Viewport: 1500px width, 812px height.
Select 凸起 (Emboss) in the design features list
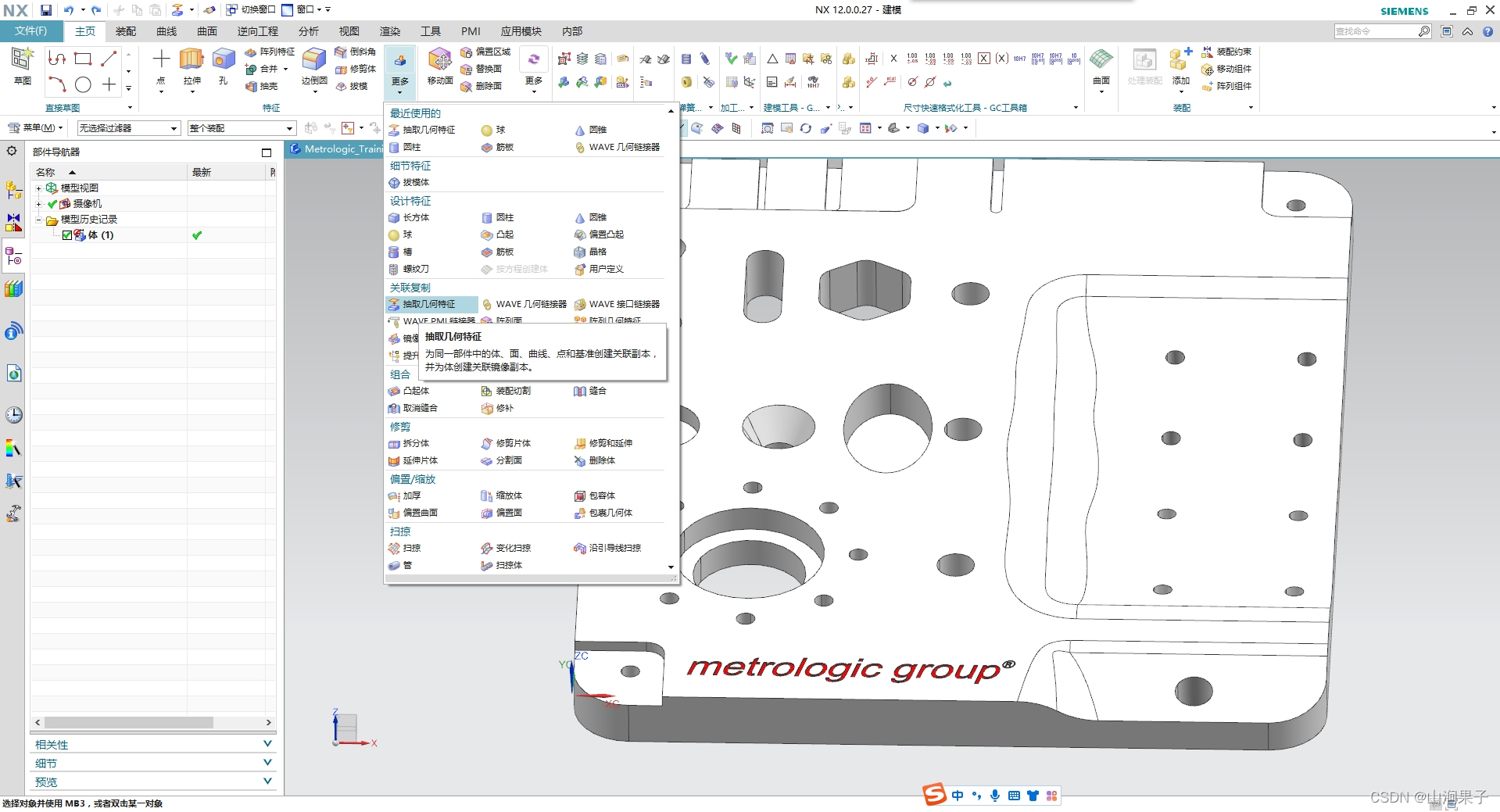pos(498,234)
